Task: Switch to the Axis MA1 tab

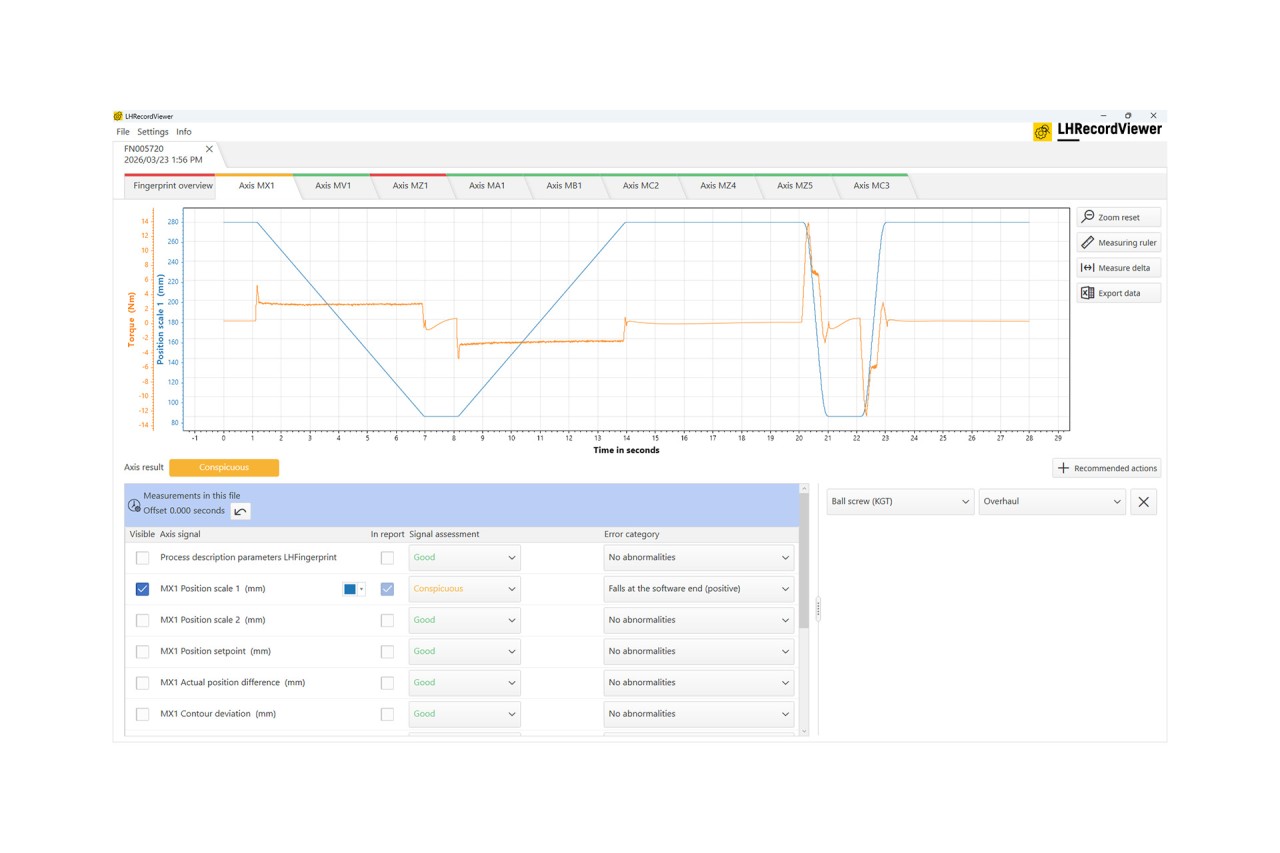Action: click(x=487, y=186)
